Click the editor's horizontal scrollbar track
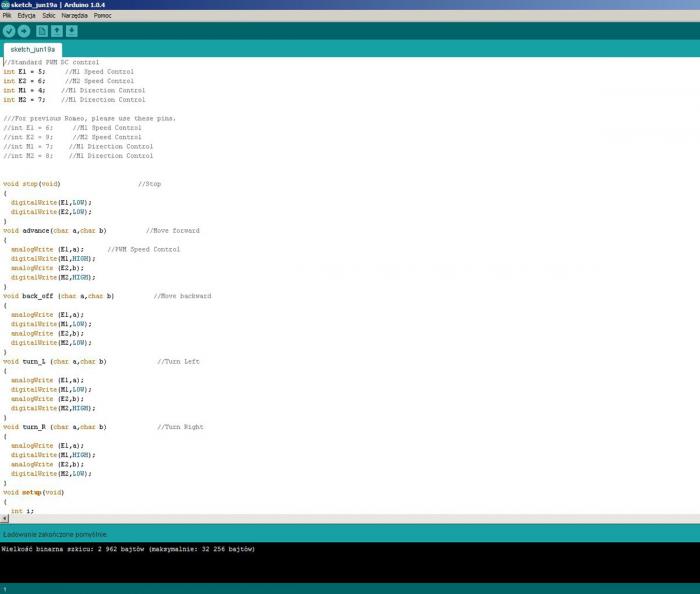This screenshot has width=700, height=594. click(x=350, y=519)
